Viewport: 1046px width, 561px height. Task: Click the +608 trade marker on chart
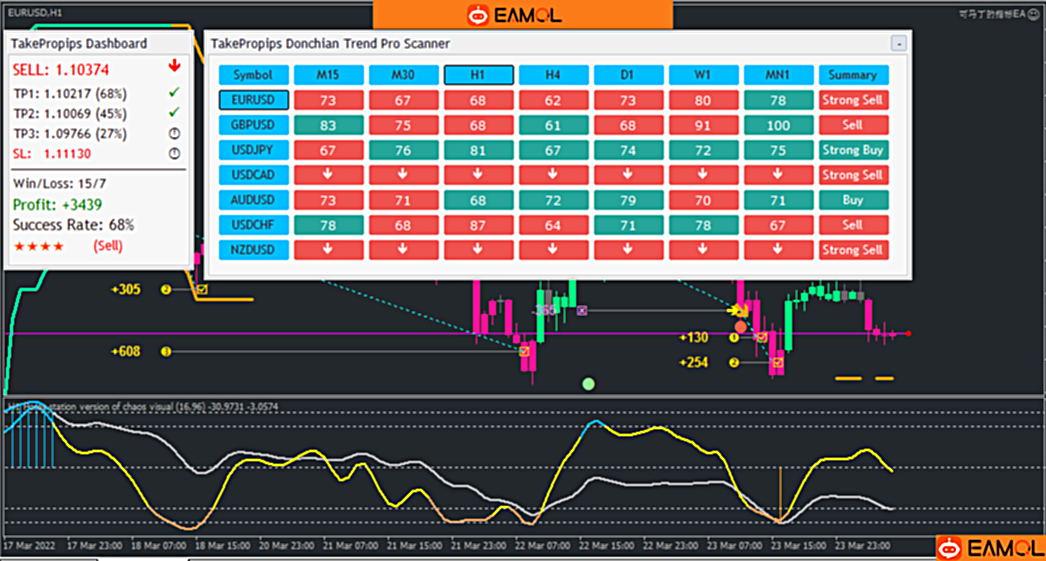[x=125, y=352]
